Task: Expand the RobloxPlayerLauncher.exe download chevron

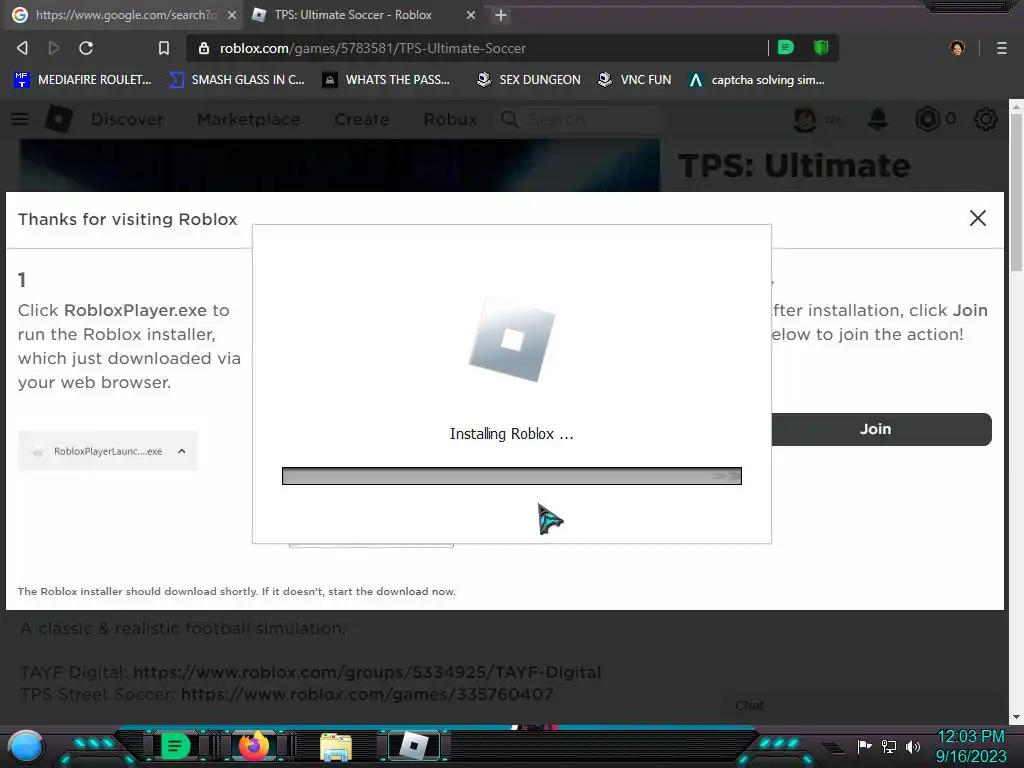Action: pos(182,451)
